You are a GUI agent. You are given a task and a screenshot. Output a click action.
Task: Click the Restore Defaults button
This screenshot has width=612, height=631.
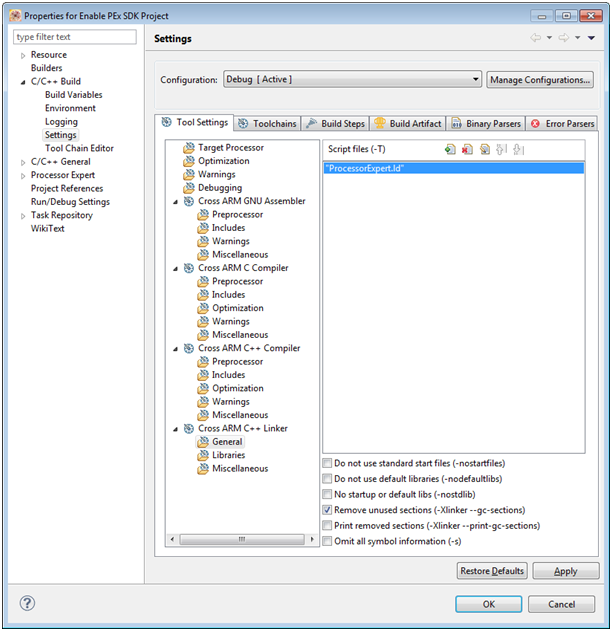click(492, 571)
